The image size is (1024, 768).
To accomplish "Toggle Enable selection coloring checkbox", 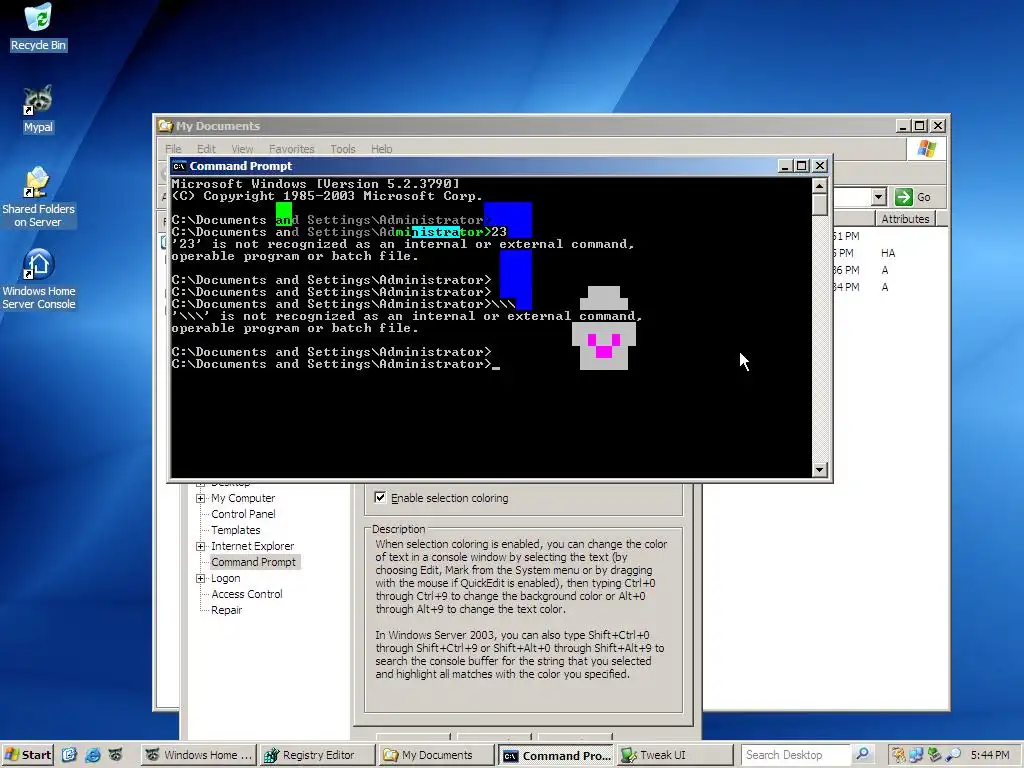I will click(x=380, y=498).
